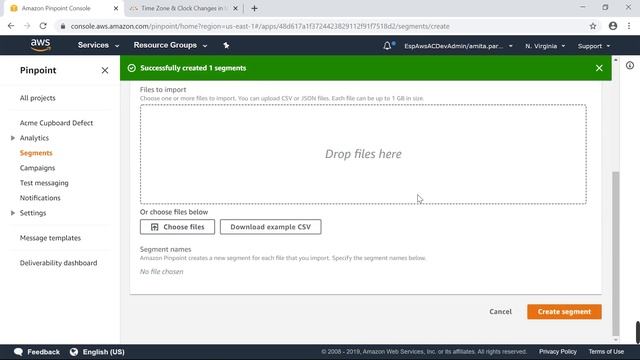This screenshot has height=360, width=640.
Task: Click the language globe icon
Action: pyautogui.click(x=74, y=352)
